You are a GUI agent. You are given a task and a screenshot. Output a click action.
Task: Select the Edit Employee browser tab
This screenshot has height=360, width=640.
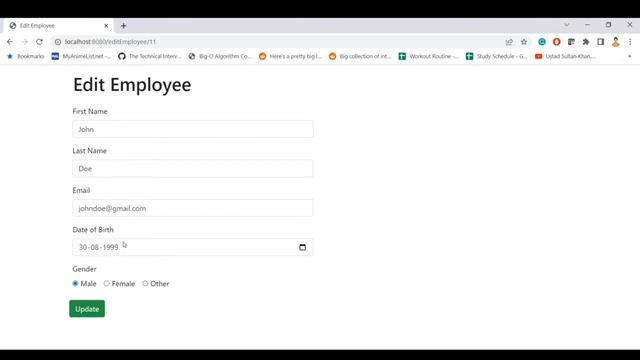tap(58, 26)
